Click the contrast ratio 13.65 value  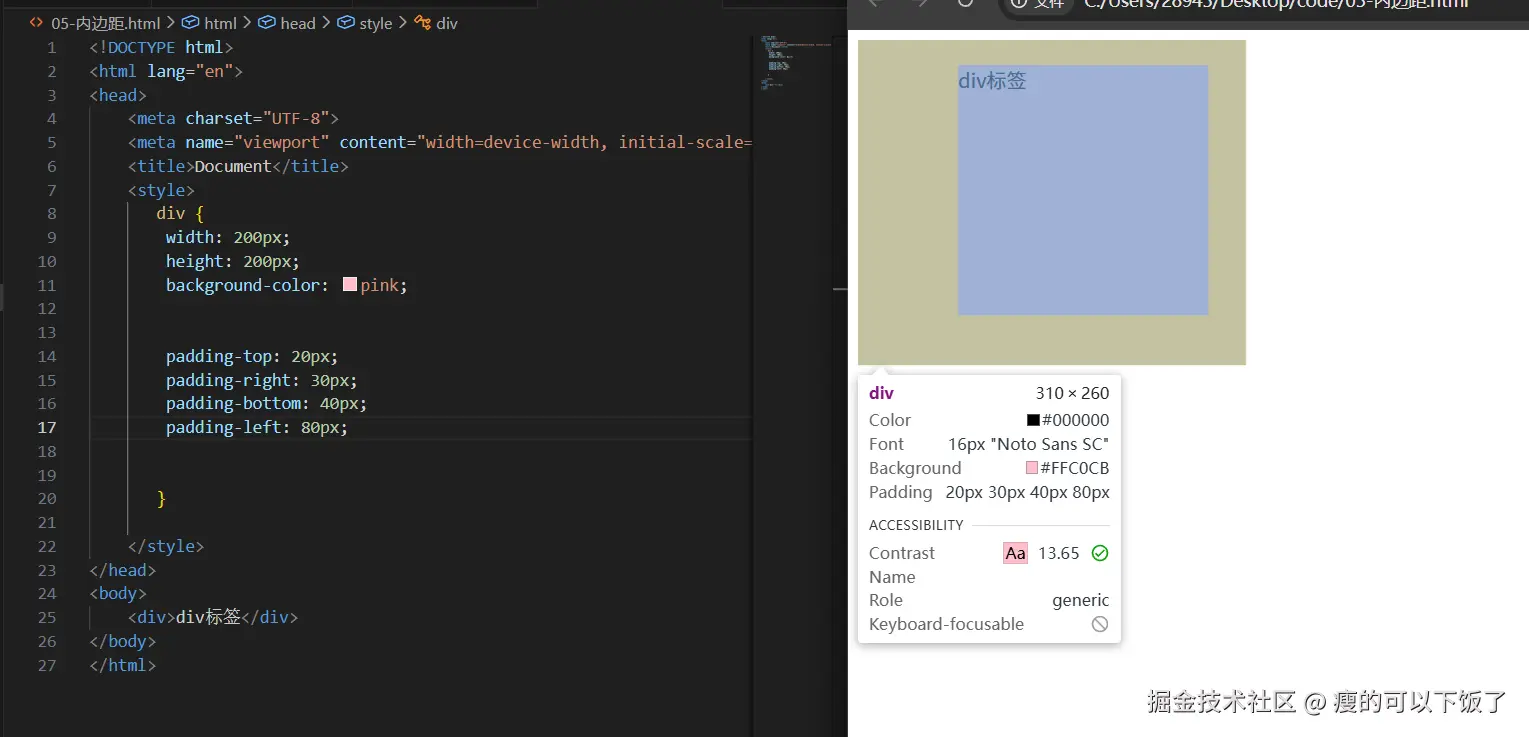pos(1059,553)
